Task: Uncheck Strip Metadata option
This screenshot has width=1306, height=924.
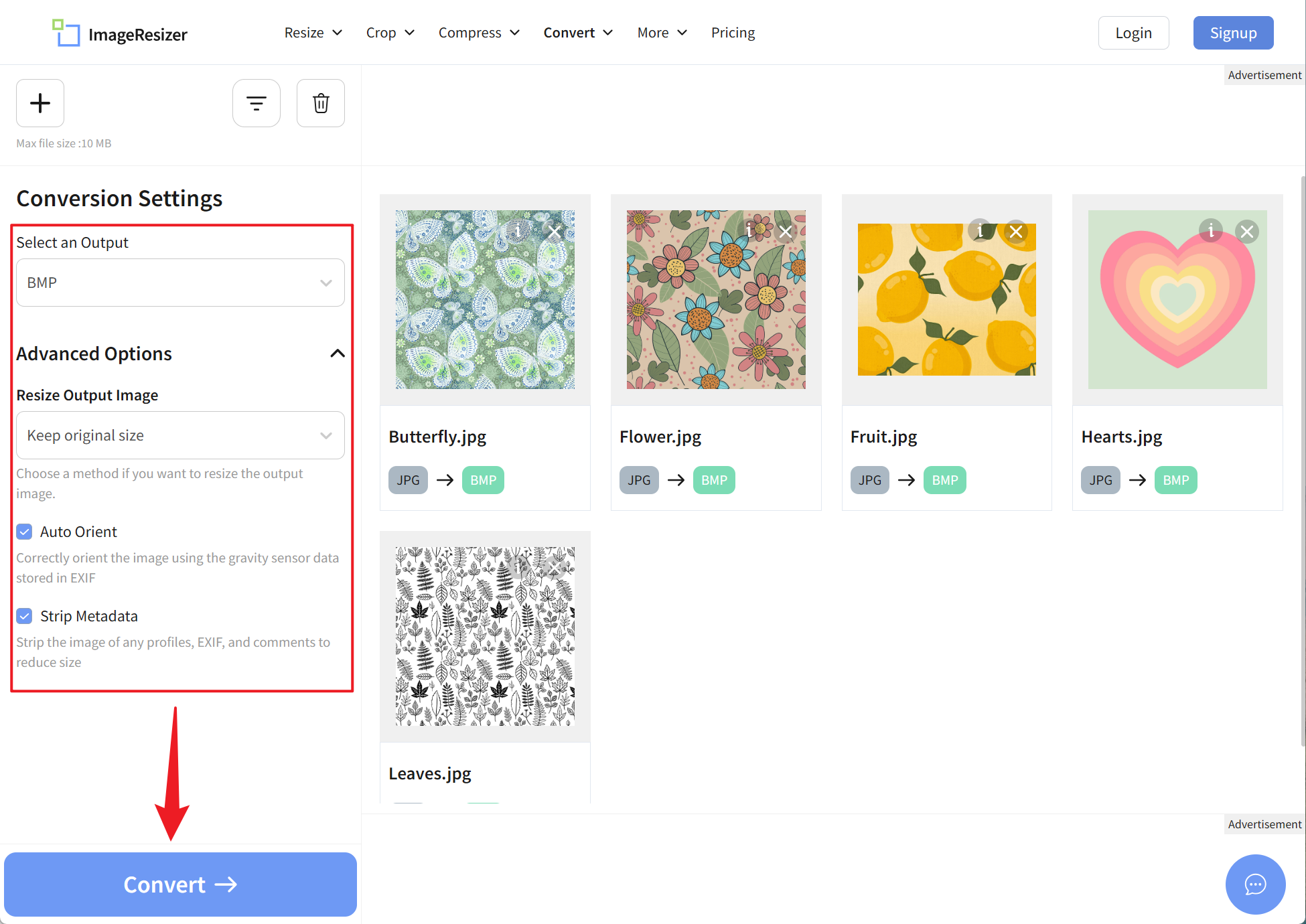Action: [x=25, y=616]
